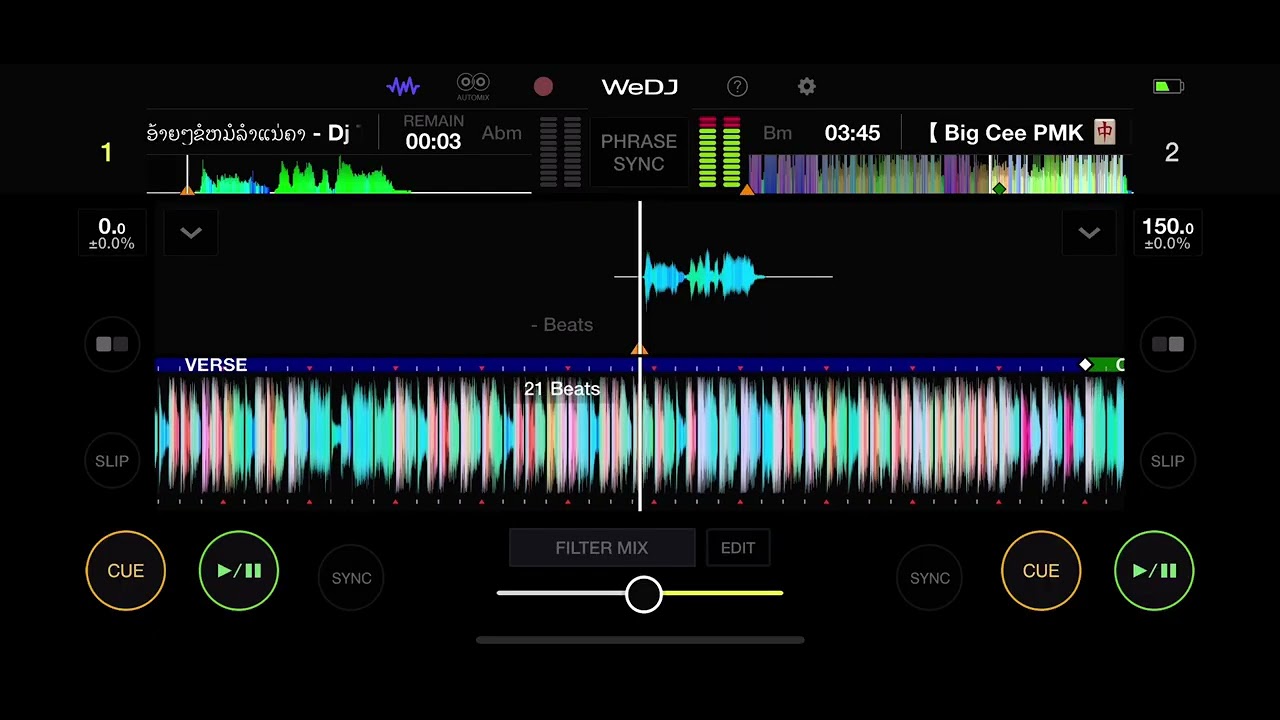Expand deck 2 options chevron
The height and width of the screenshot is (720, 1280).
pos(1089,233)
